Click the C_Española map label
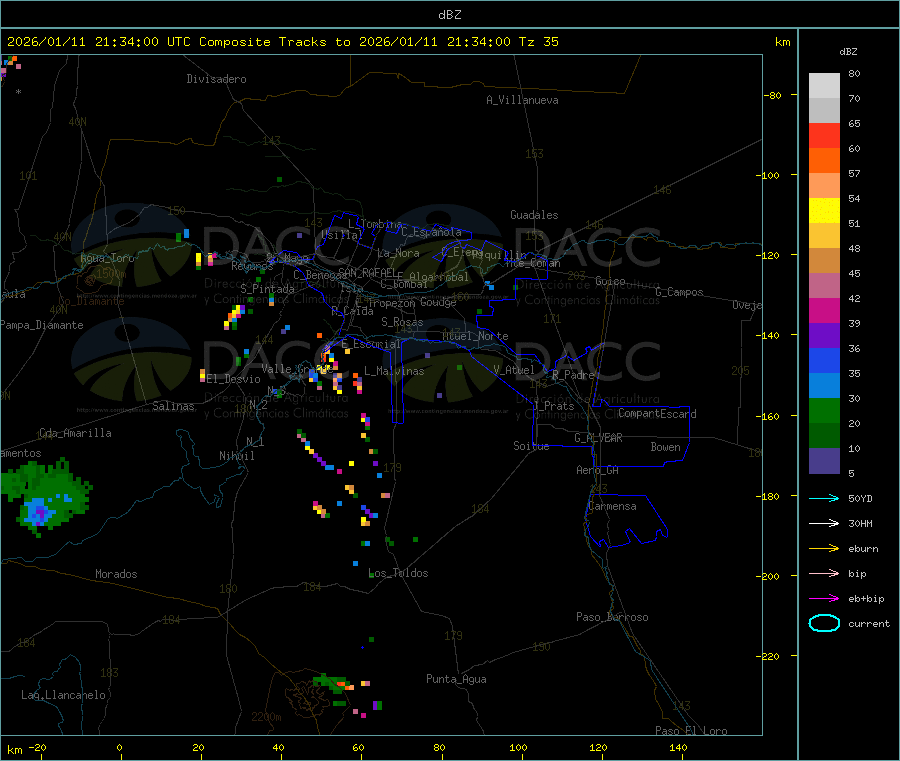This screenshot has width=900, height=761. (x=431, y=232)
